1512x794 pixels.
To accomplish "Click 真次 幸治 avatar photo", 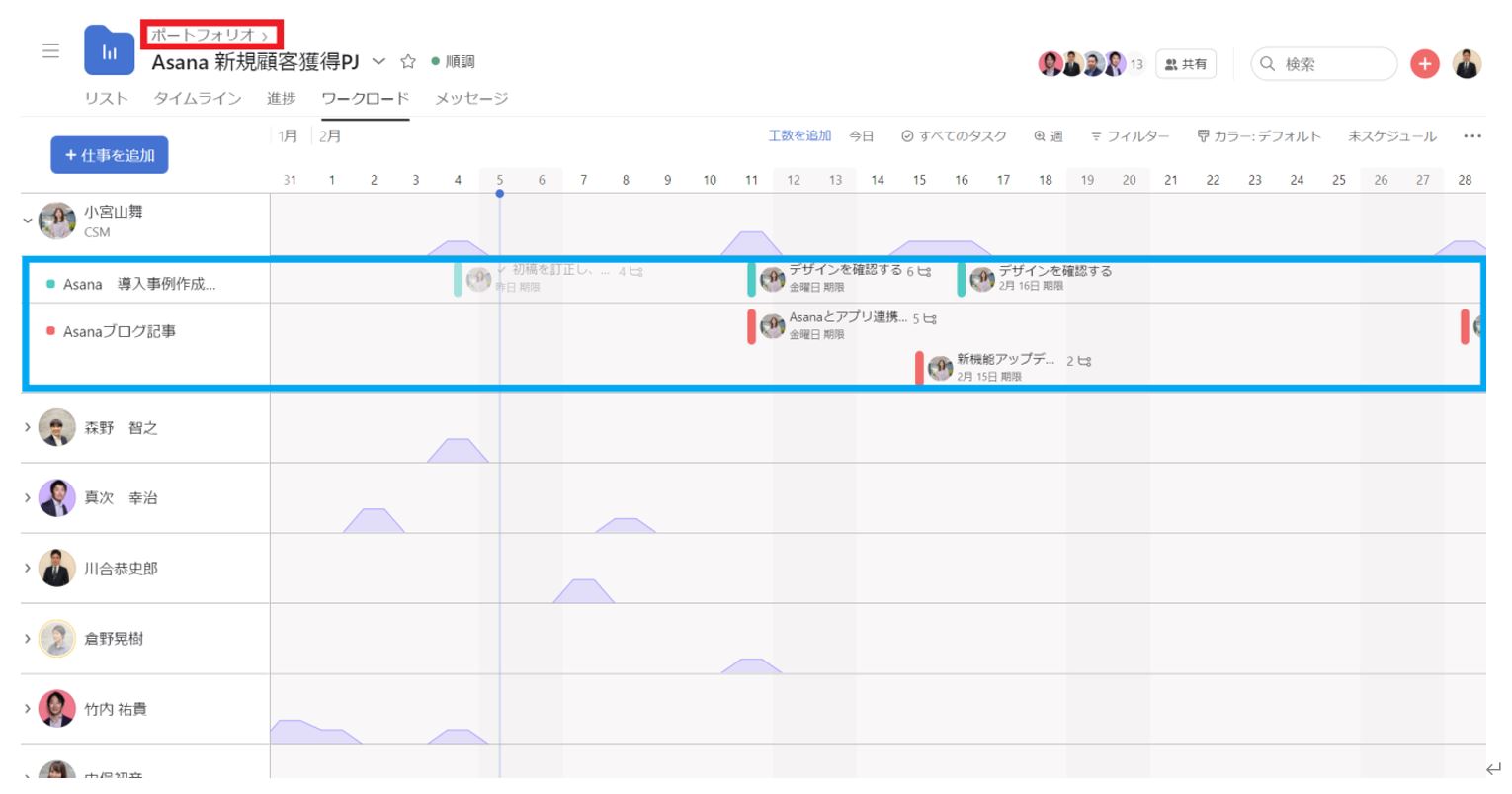I will [57, 498].
